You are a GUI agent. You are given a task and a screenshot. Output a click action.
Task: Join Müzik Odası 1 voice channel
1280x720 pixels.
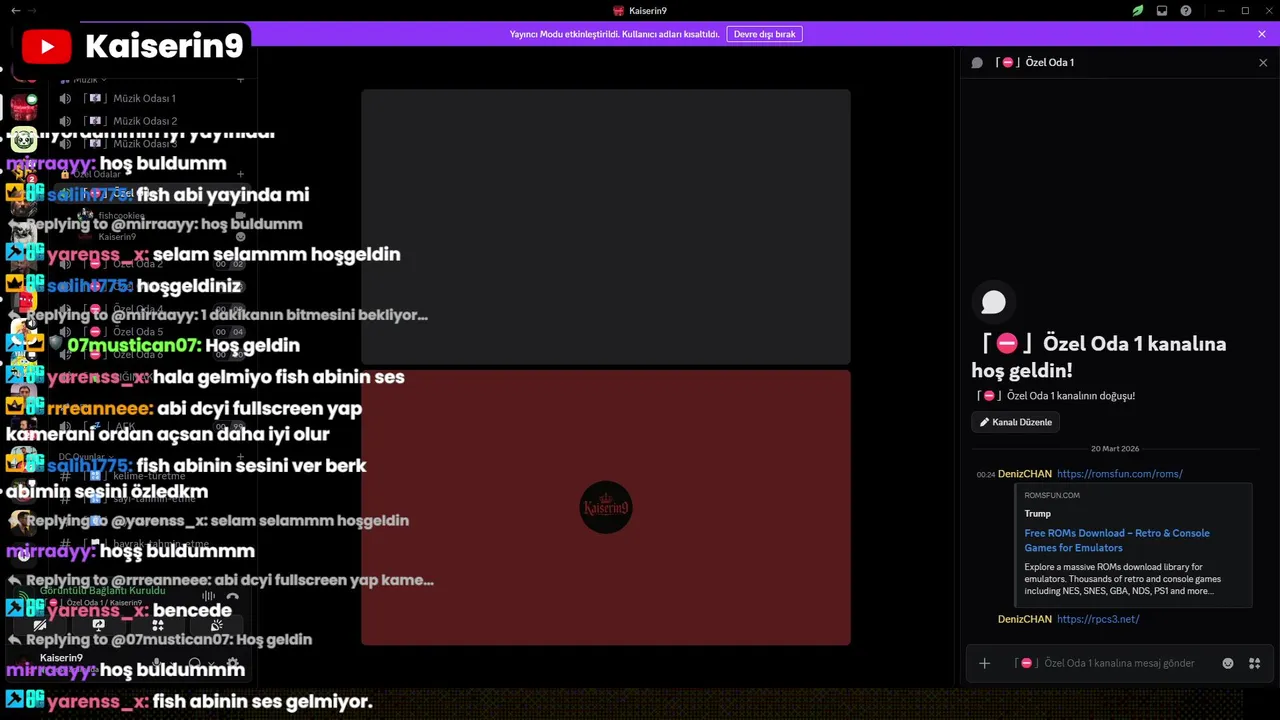click(x=150, y=98)
